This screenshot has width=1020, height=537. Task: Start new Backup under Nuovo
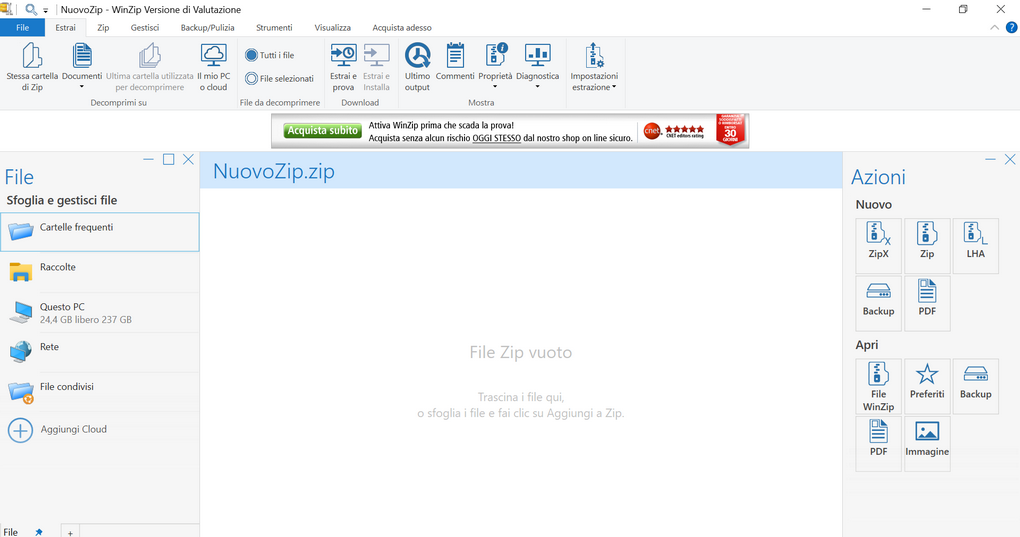(878, 303)
